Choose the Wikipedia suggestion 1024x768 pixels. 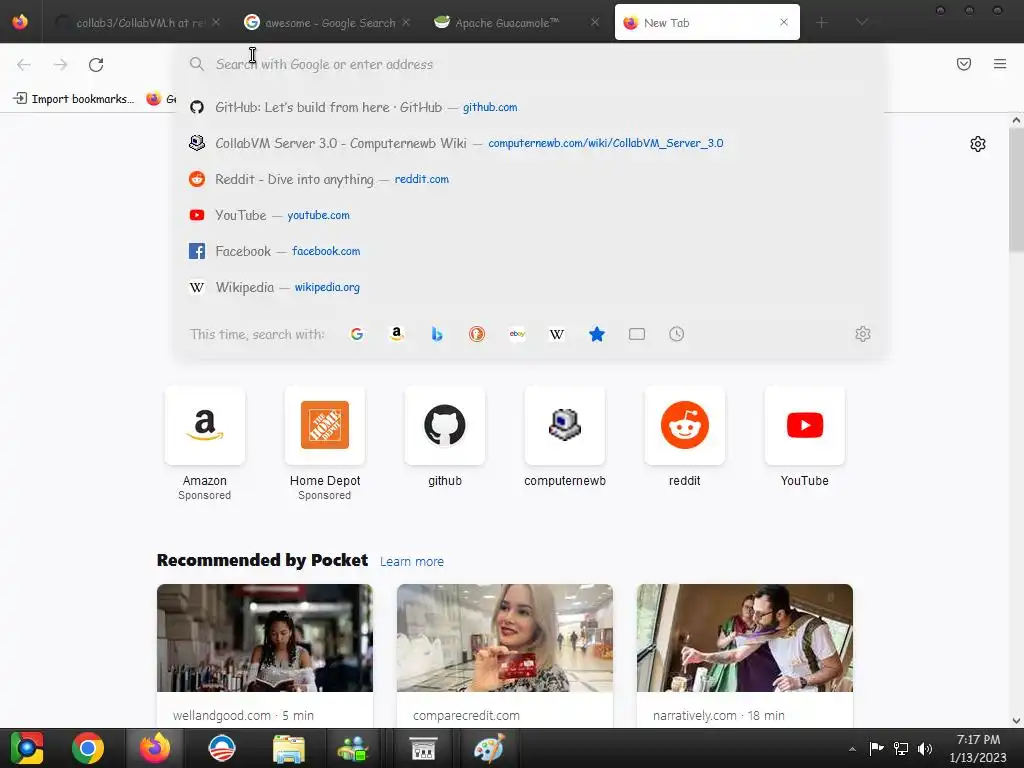(x=529, y=287)
